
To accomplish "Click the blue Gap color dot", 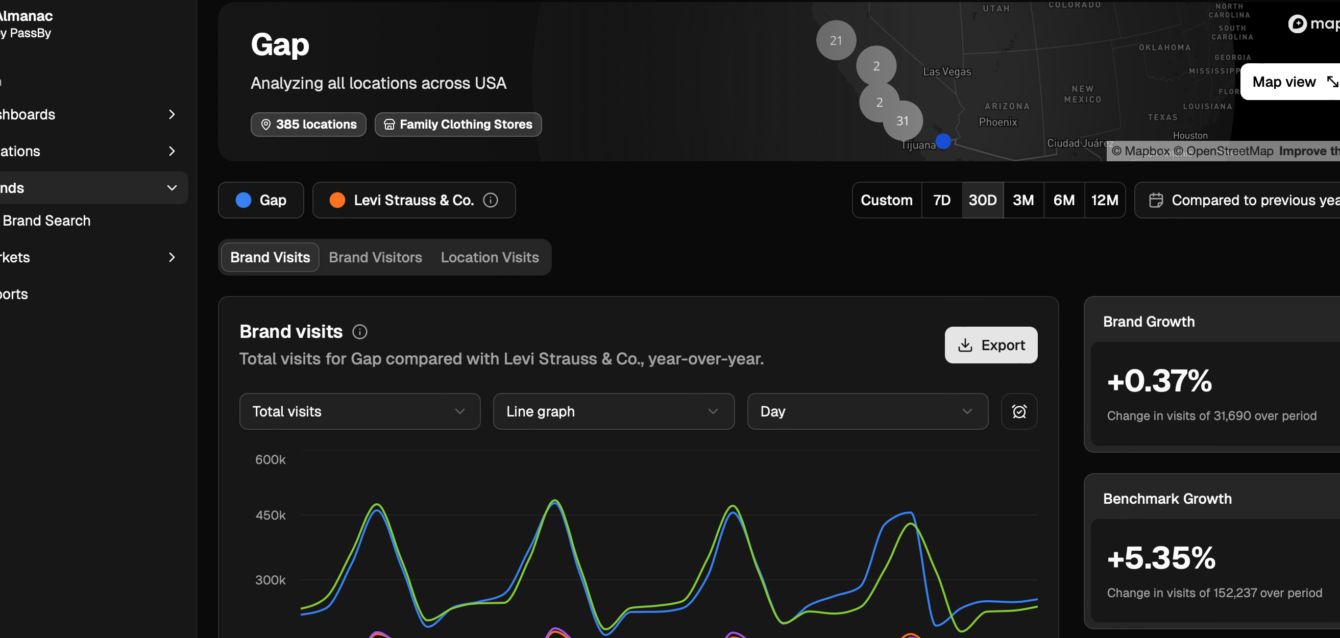I will [x=243, y=200].
